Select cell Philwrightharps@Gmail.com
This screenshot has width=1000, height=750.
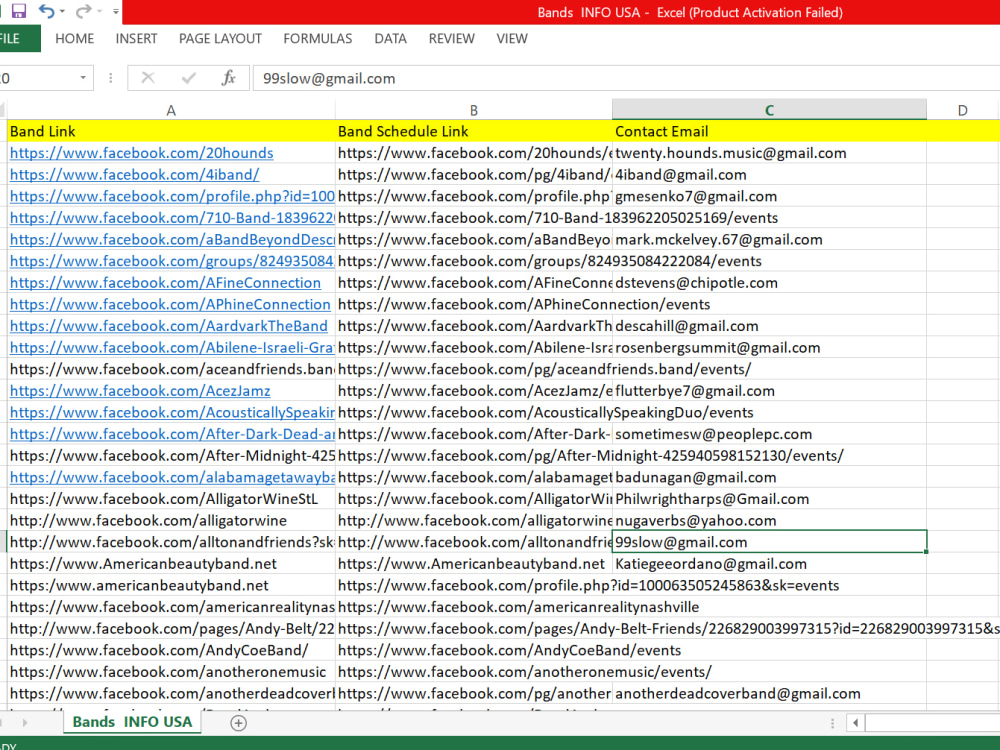pyautogui.click(x=769, y=499)
